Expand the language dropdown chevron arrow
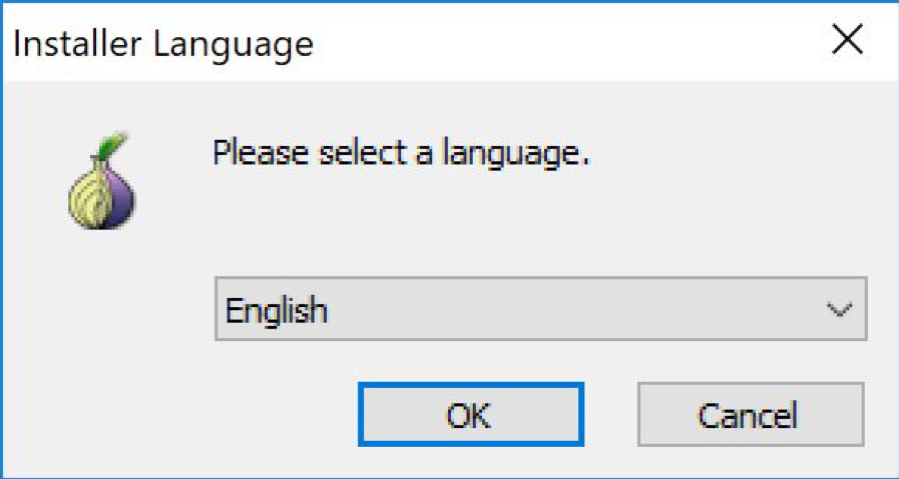 click(x=839, y=310)
